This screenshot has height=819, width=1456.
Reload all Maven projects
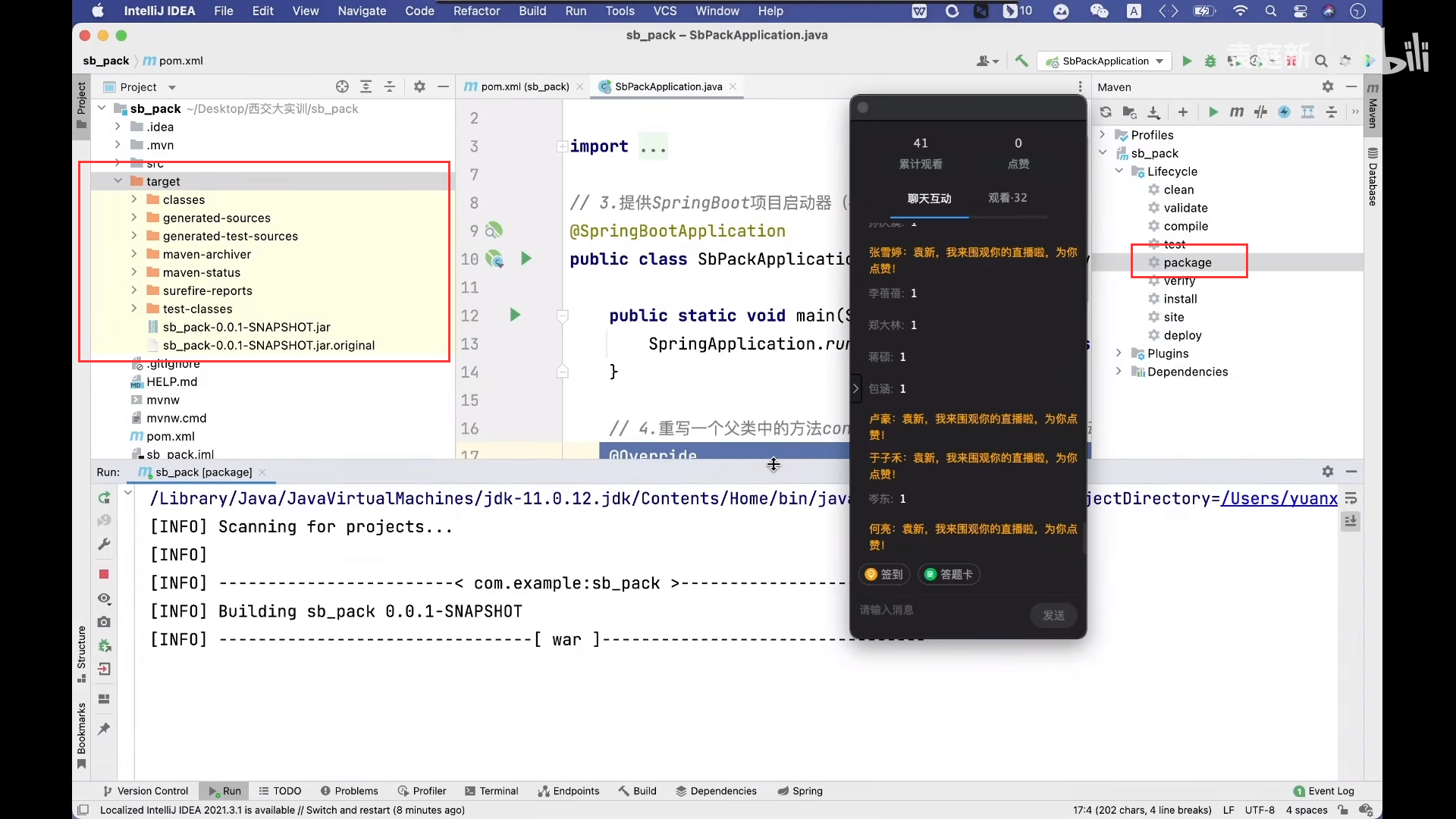[1106, 112]
